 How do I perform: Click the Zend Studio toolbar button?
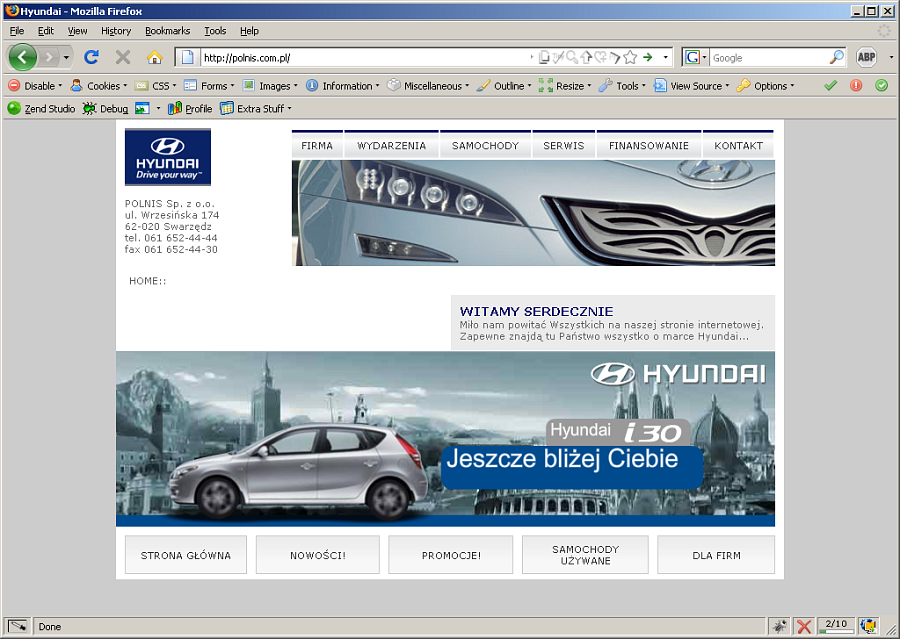(41, 108)
